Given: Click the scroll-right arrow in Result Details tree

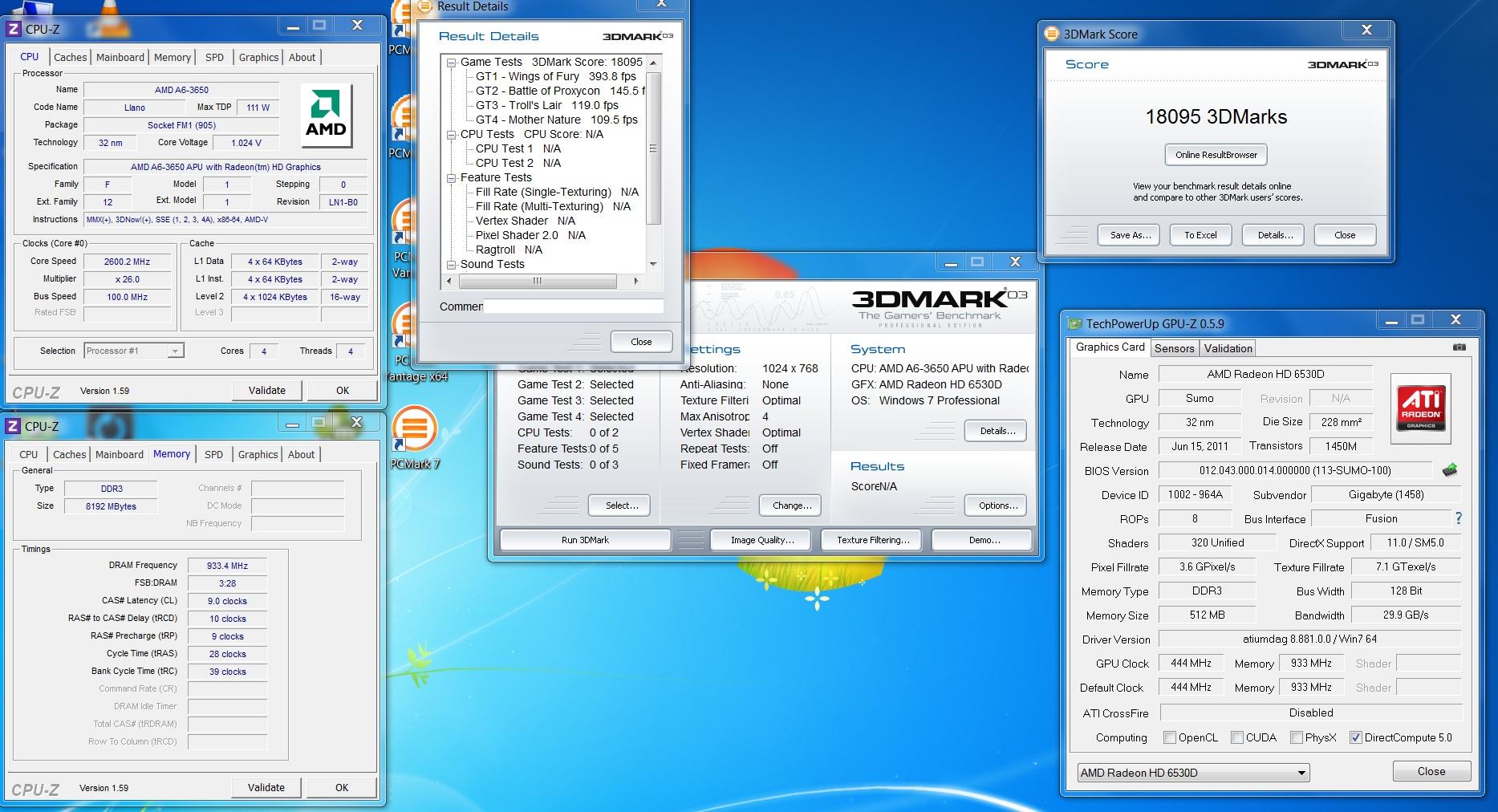Looking at the screenshot, I should tap(635, 281).
